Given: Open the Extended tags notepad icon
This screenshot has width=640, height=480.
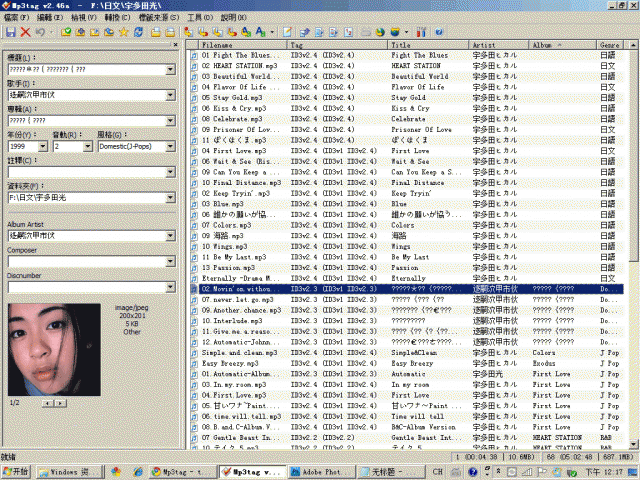Looking at the screenshot, I should point(287,32).
